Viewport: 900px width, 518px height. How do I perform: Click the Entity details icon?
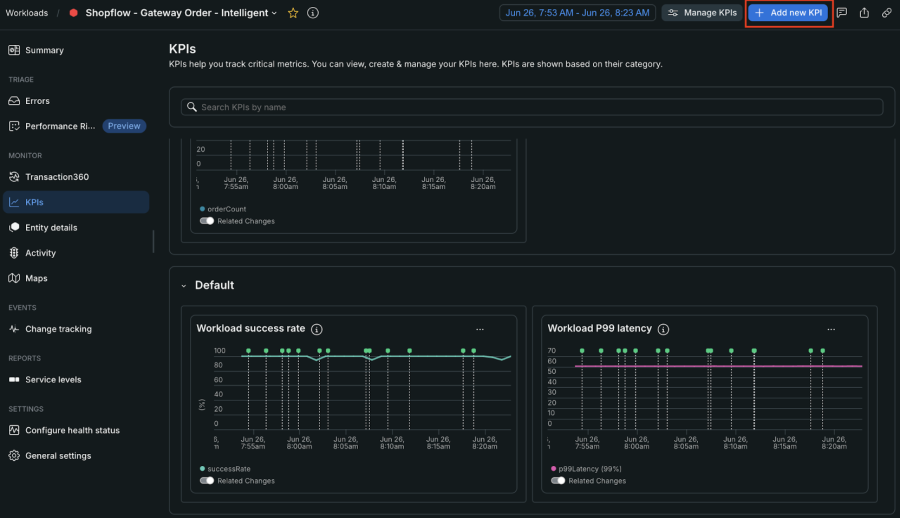[14, 227]
